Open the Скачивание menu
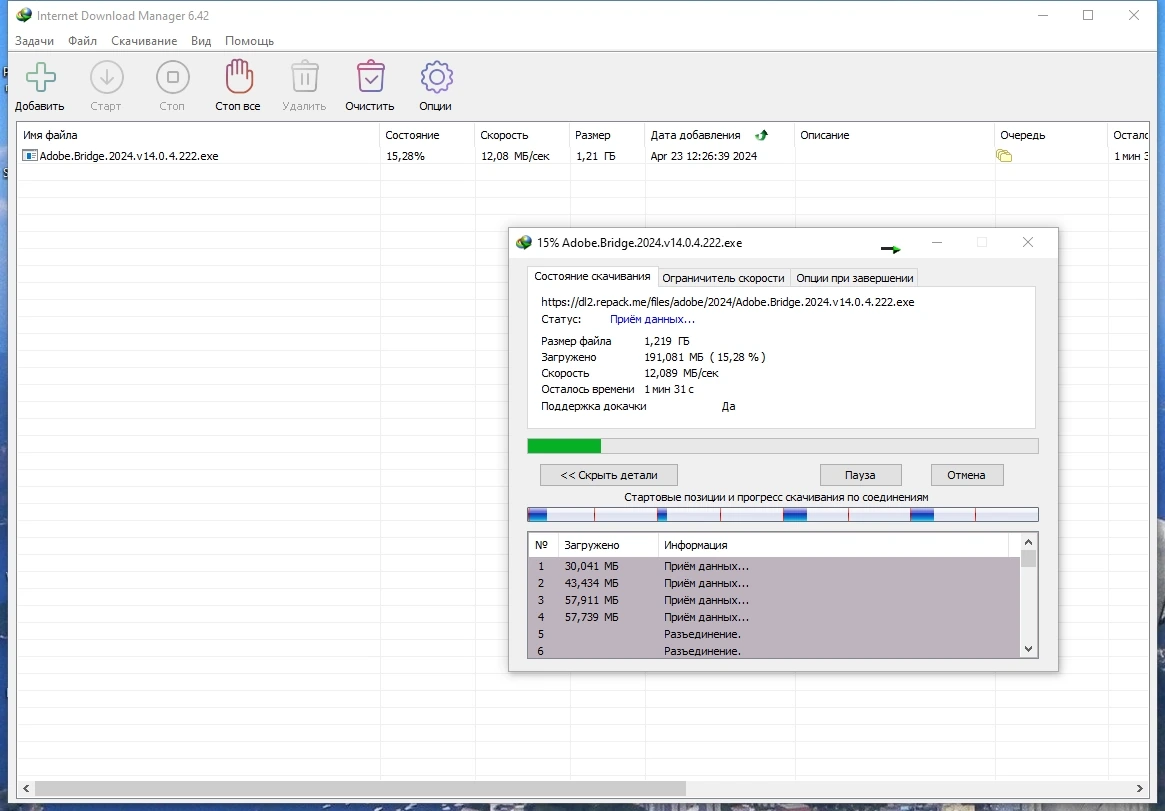The width and height of the screenshot is (1165, 811). (x=144, y=41)
